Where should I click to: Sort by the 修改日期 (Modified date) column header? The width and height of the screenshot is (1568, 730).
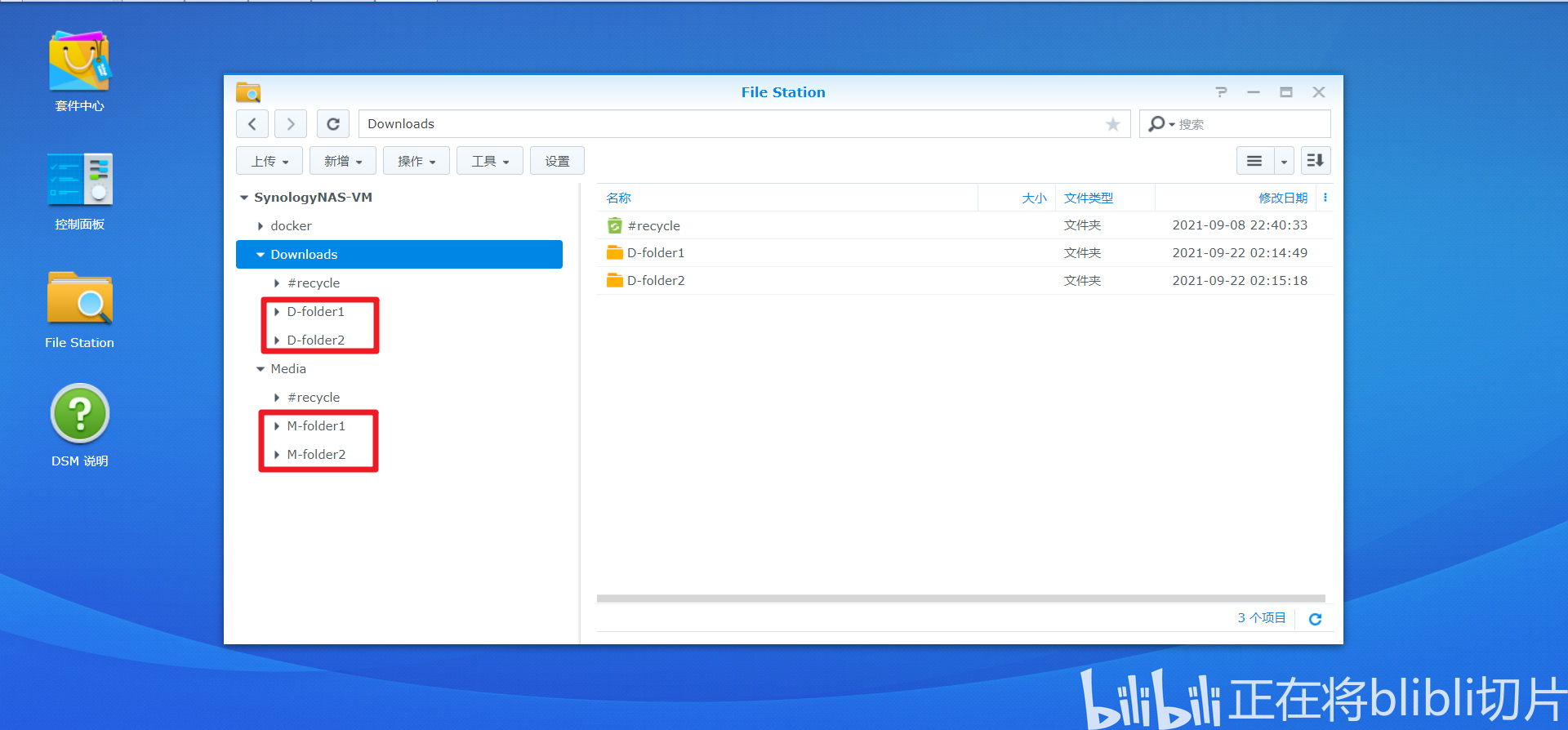(1283, 198)
